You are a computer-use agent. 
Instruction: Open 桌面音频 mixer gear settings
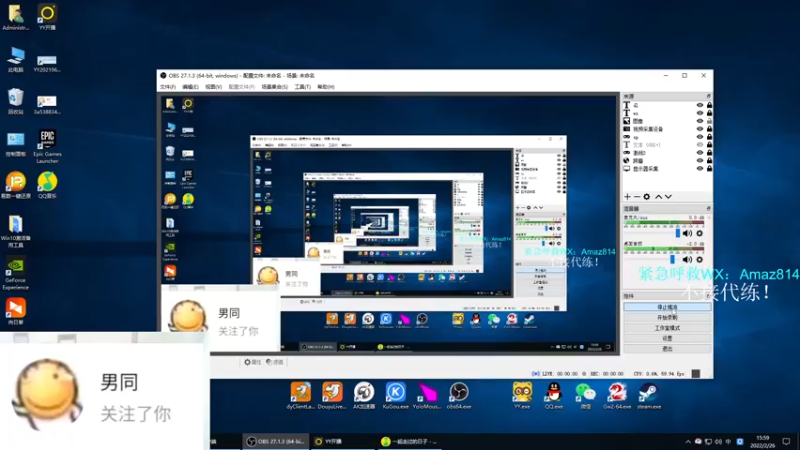(699, 259)
